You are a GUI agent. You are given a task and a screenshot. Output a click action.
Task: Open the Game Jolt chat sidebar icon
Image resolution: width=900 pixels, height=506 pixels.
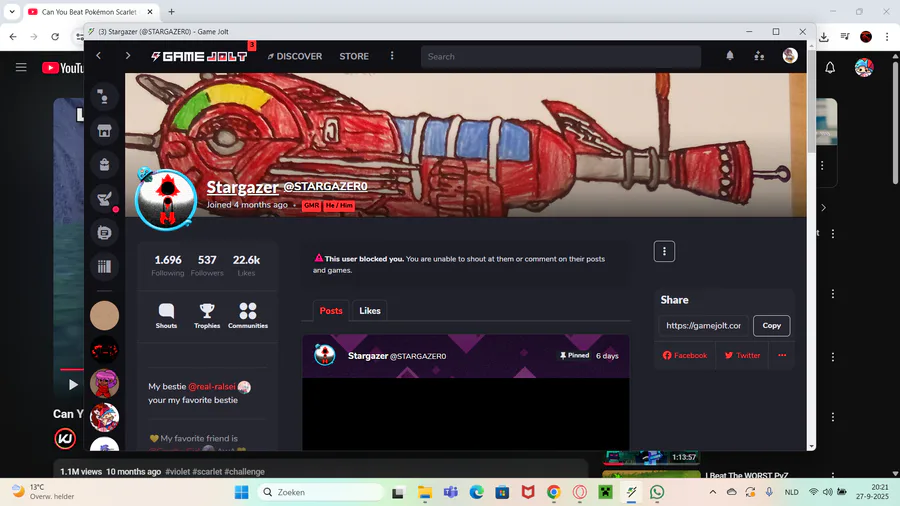[x=104, y=97]
